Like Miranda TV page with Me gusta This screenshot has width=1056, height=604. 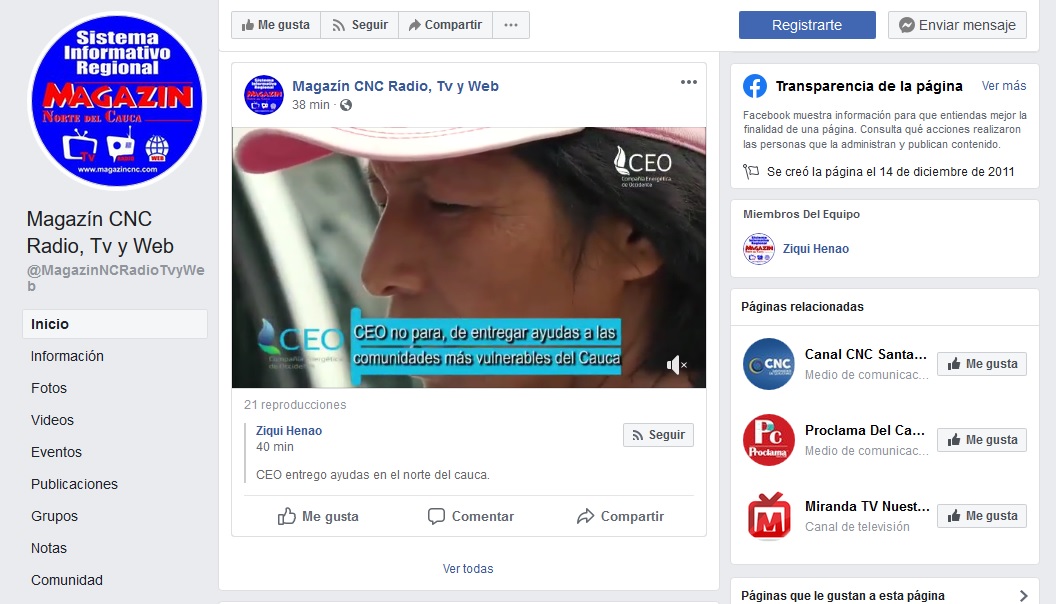pyautogui.click(x=982, y=516)
